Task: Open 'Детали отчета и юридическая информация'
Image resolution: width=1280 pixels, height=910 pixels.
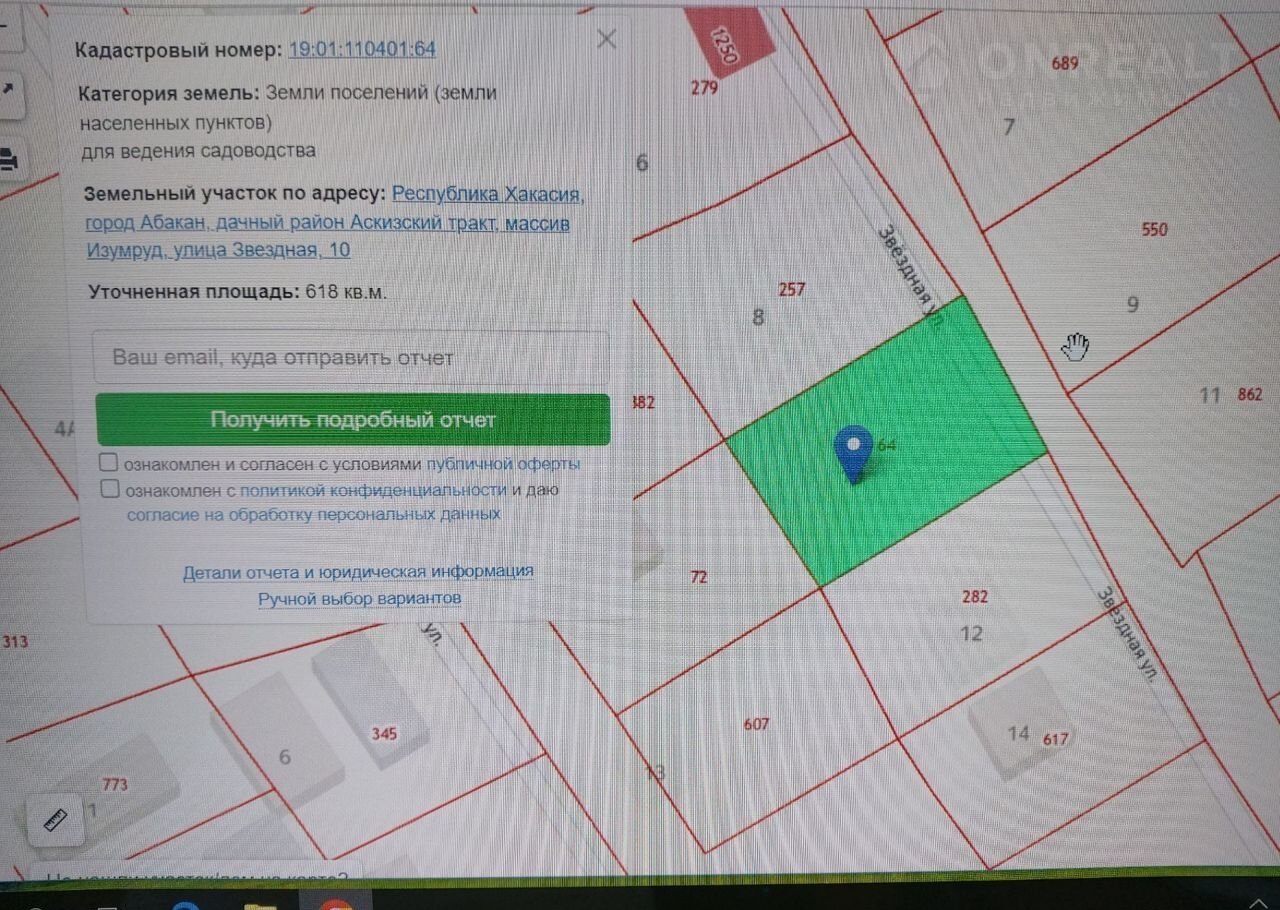Action: (x=357, y=572)
